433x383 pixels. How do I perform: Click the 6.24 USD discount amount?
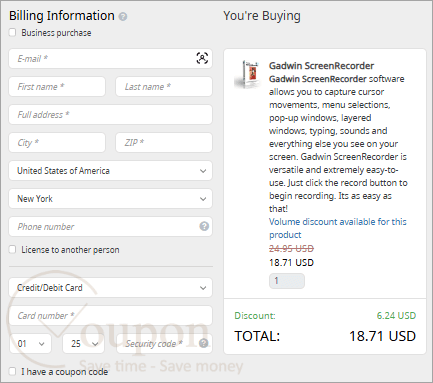[x=396, y=315]
